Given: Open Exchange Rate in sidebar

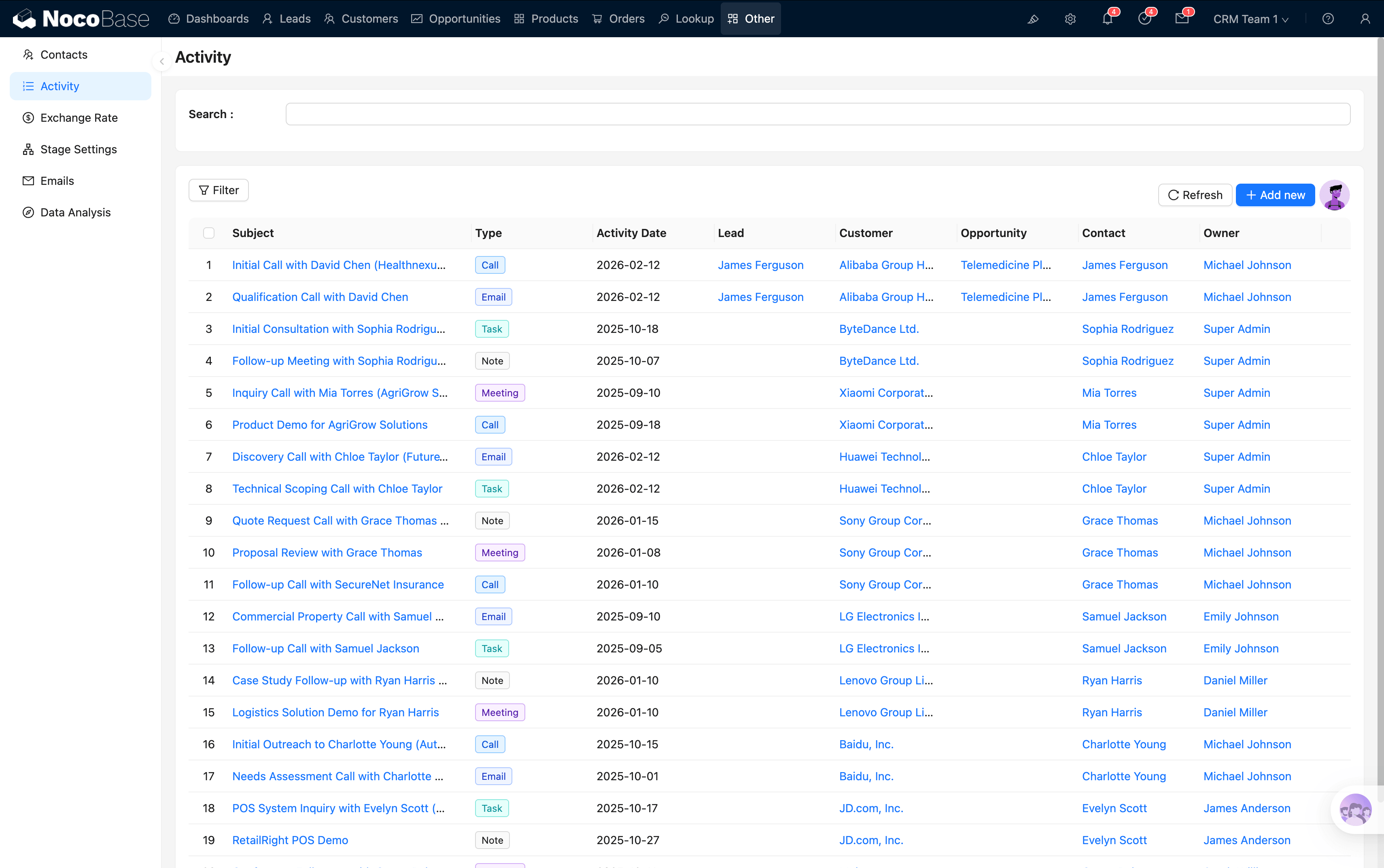Looking at the screenshot, I should tap(79, 118).
